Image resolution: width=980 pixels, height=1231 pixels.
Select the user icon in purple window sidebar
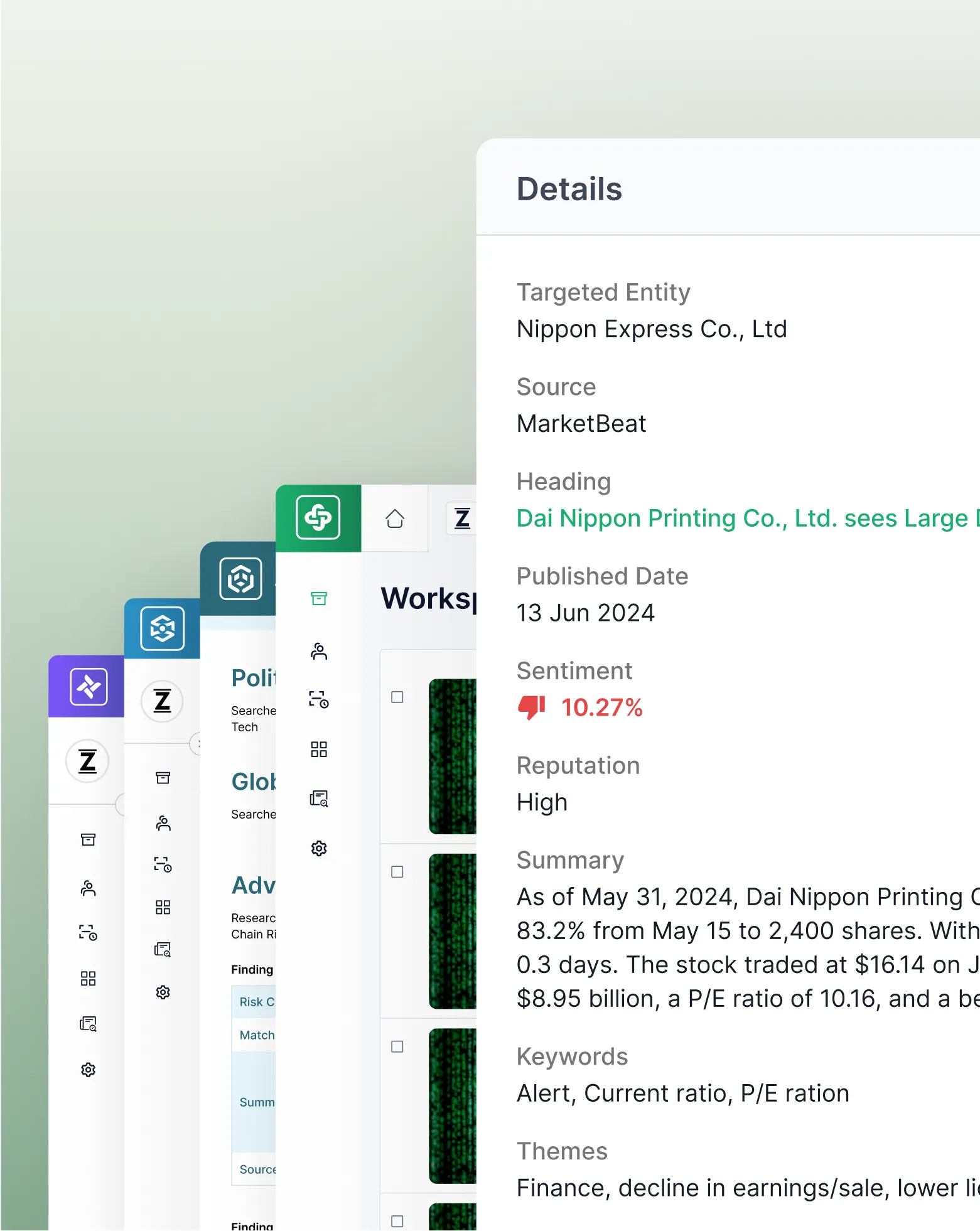point(89,888)
